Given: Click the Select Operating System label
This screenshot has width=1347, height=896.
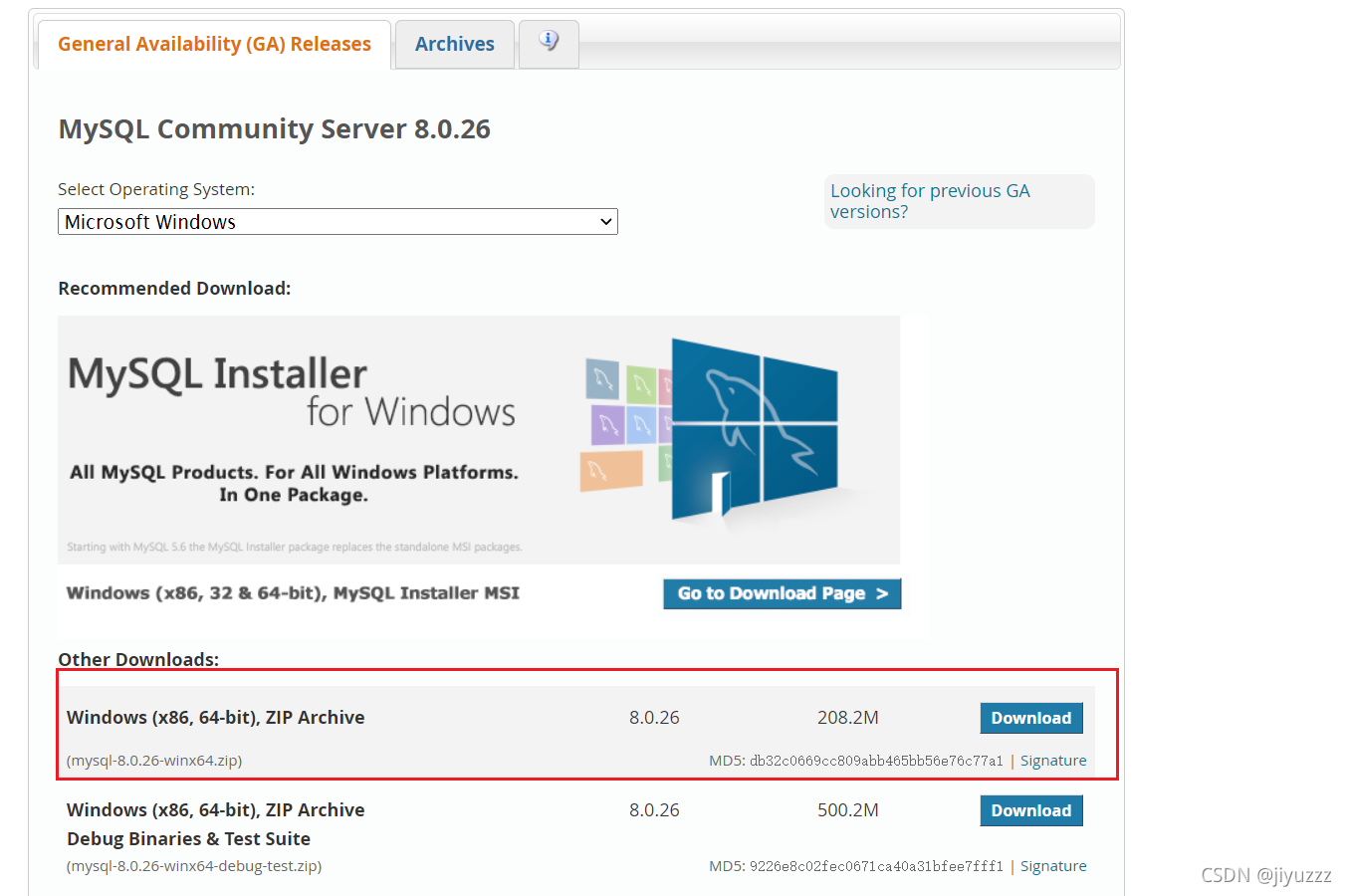Looking at the screenshot, I should 156,189.
